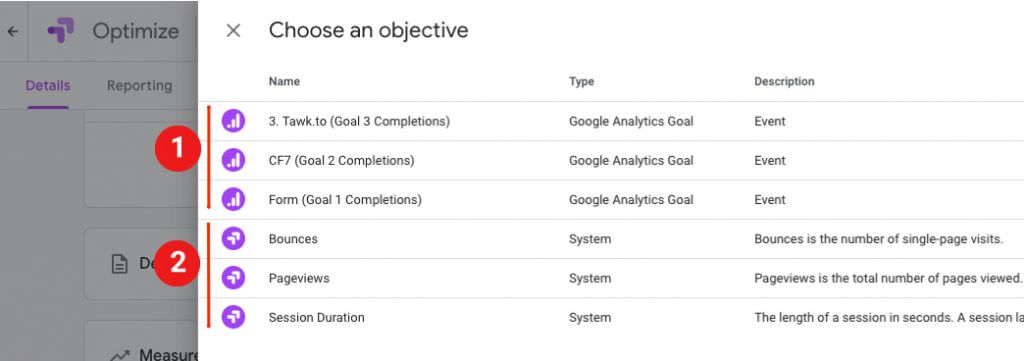Go back using the left arrow

[12, 31]
